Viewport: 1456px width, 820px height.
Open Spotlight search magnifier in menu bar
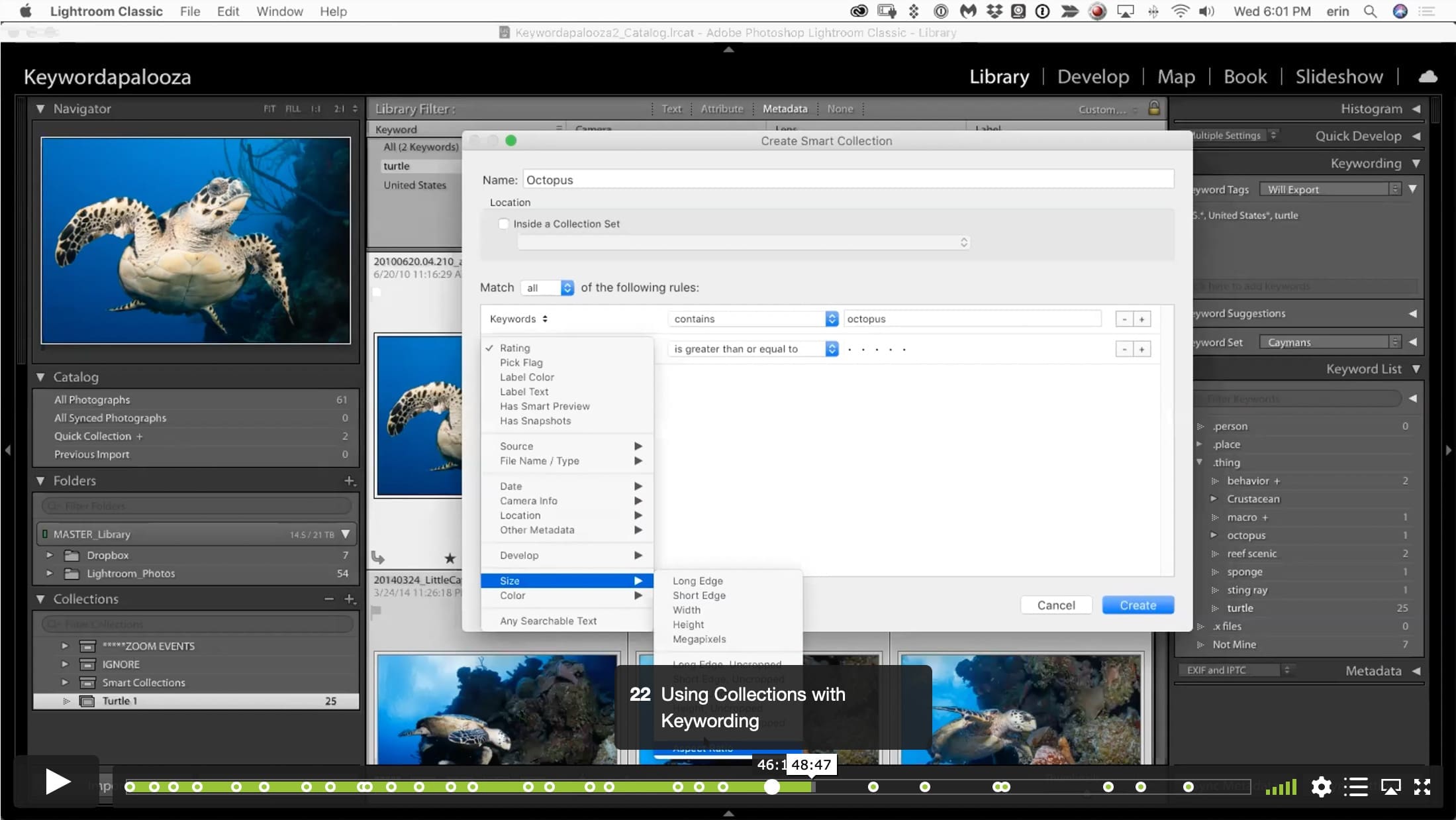click(x=1371, y=11)
